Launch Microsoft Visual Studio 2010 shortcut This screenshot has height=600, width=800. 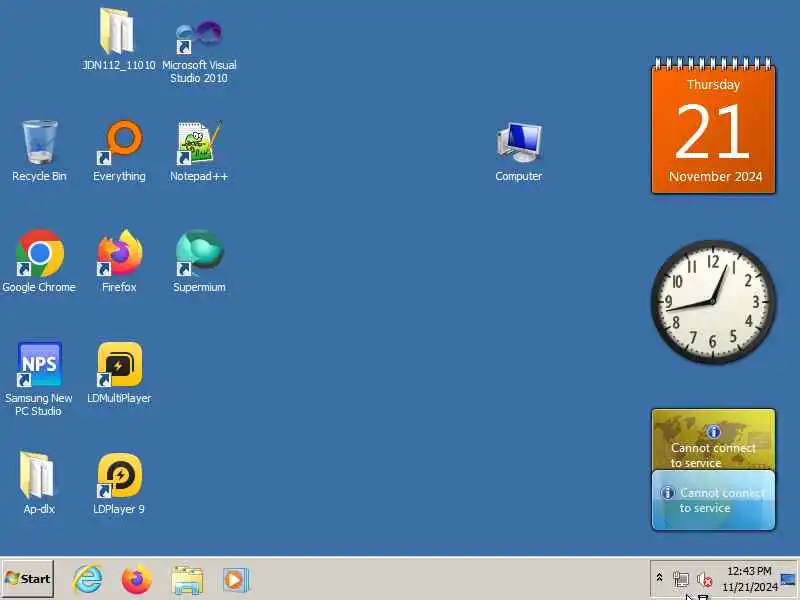point(199,51)
